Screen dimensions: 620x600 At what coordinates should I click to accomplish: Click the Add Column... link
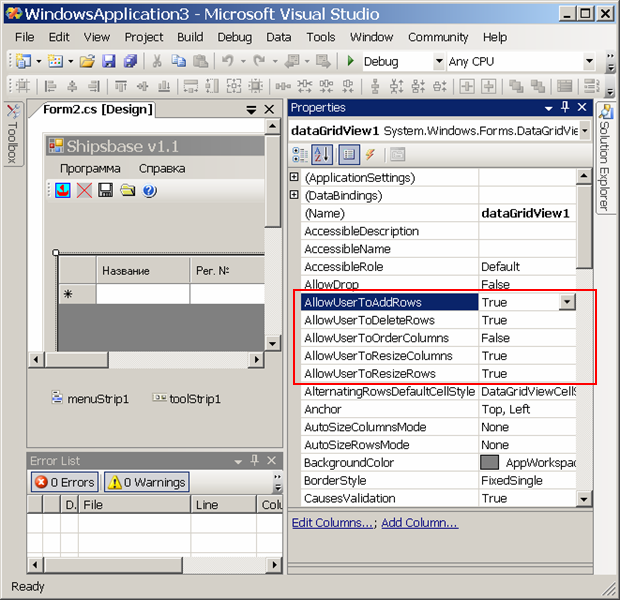[x=419, y=522]
